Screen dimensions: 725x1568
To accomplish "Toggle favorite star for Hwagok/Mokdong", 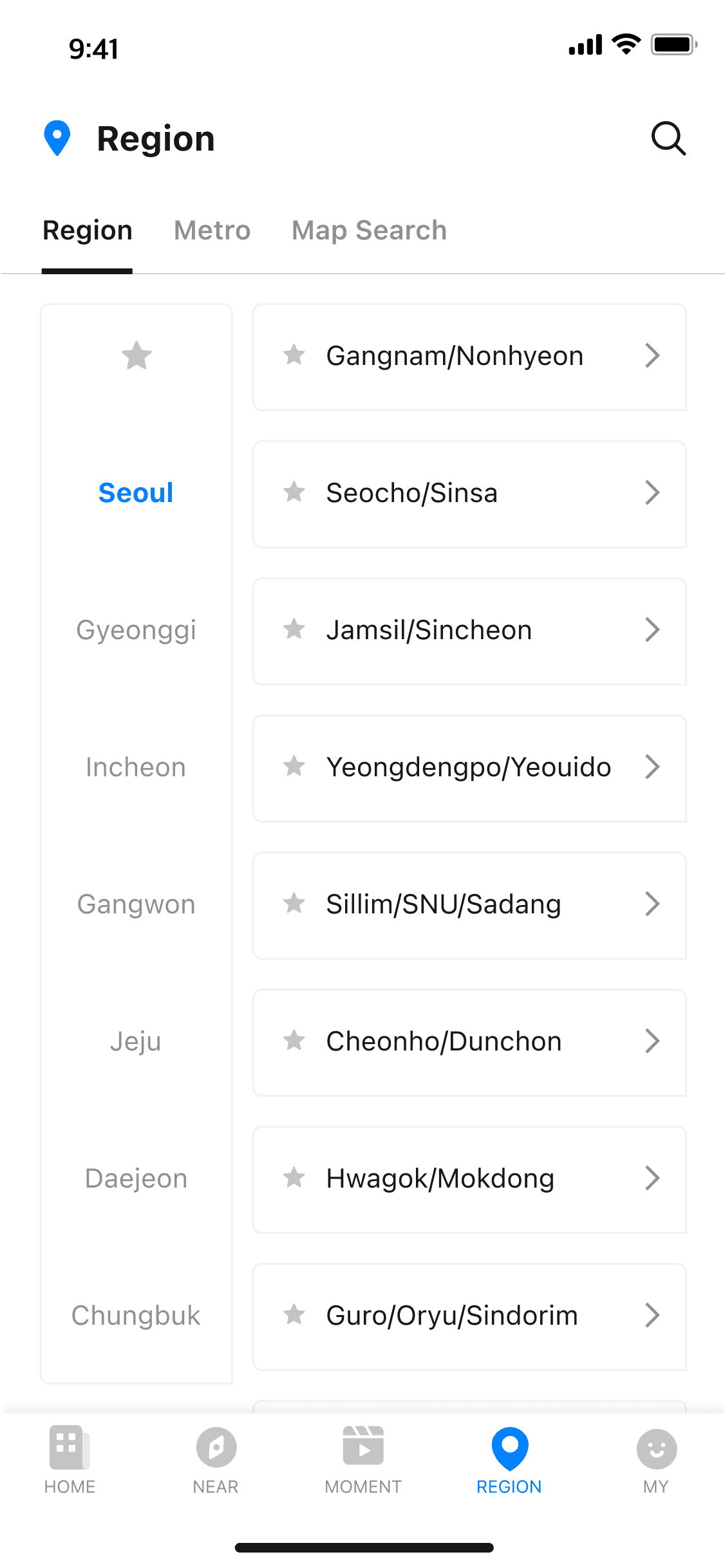I will (294, 1177).
